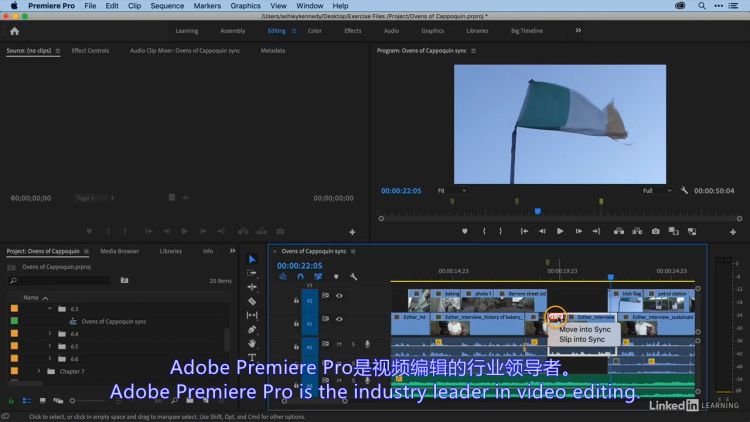Click the out-of-sync red indicator on clip

point(555,317)
